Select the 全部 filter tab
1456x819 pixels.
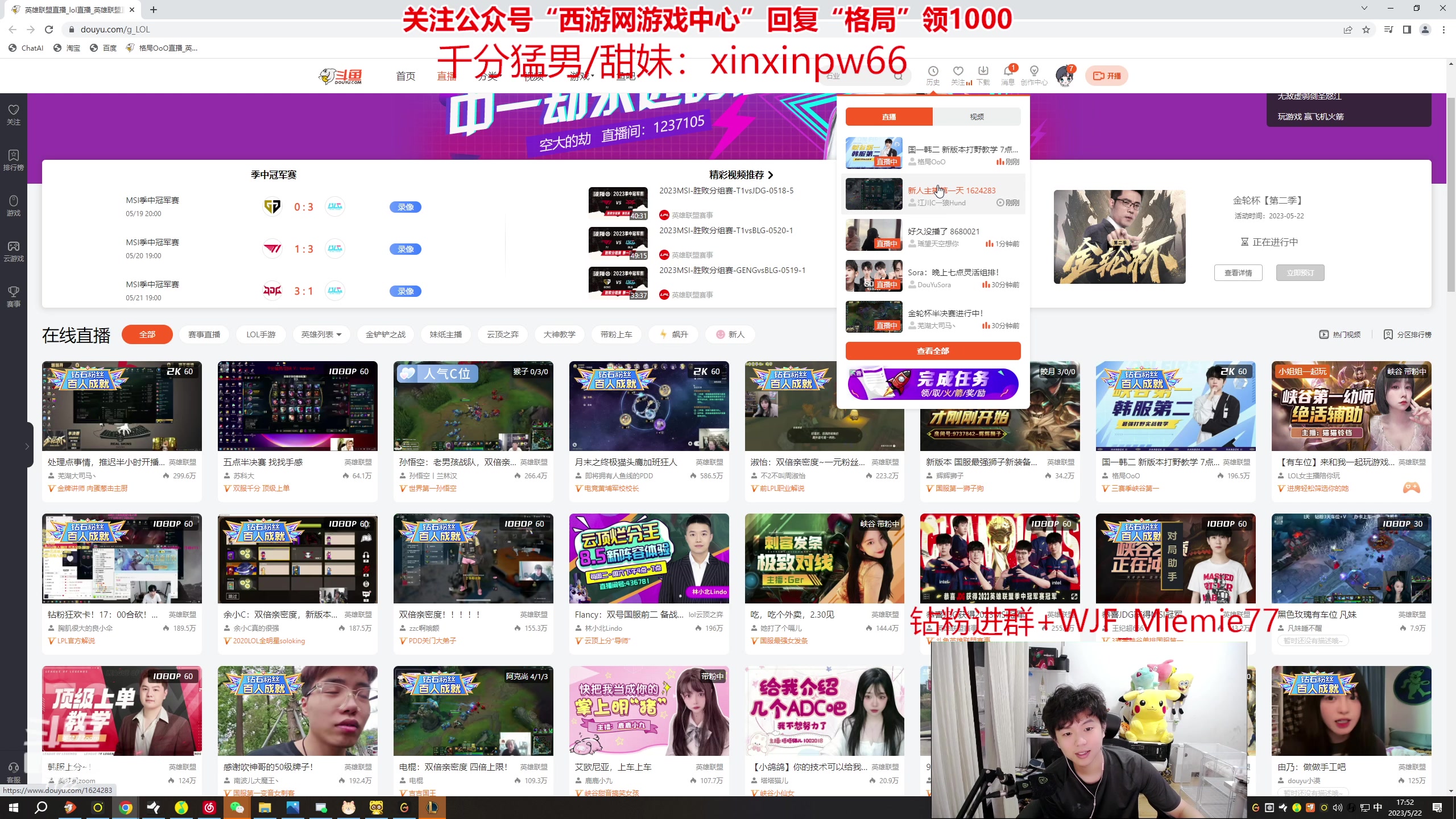(147, 334)
